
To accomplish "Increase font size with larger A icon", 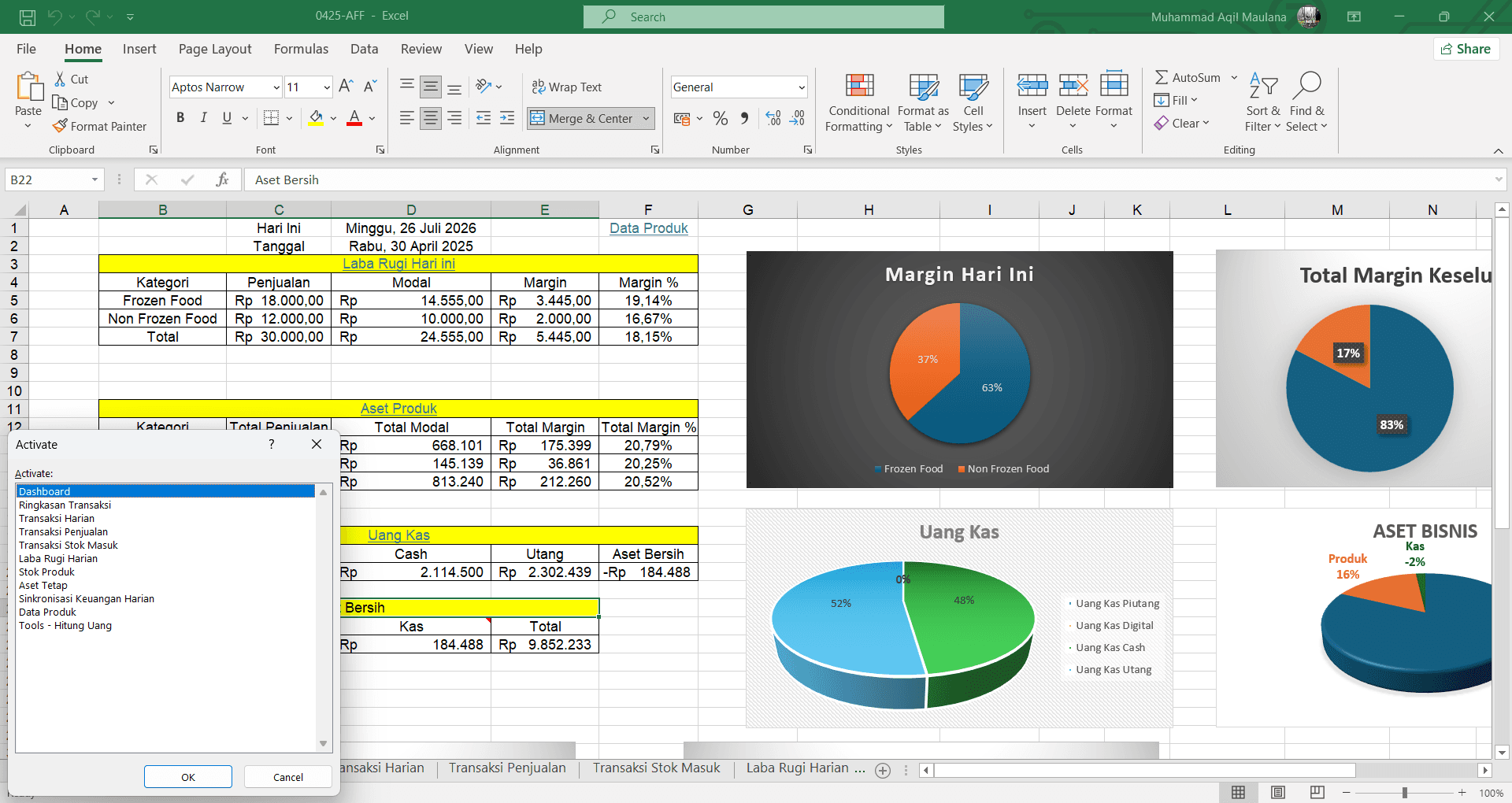I will (x=346, y=87).
